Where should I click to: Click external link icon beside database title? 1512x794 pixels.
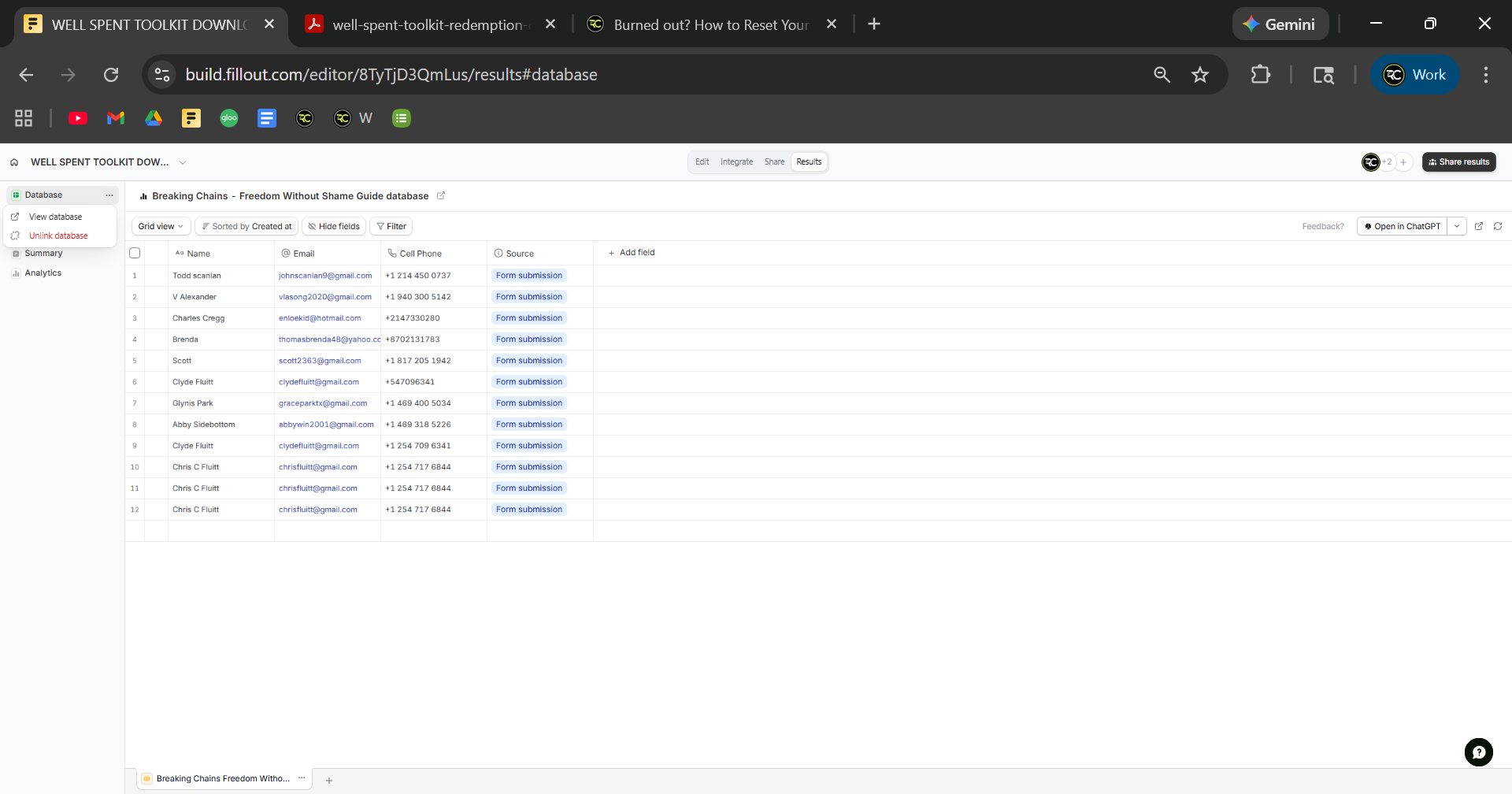pyautogui.click(x=441, y=196)
